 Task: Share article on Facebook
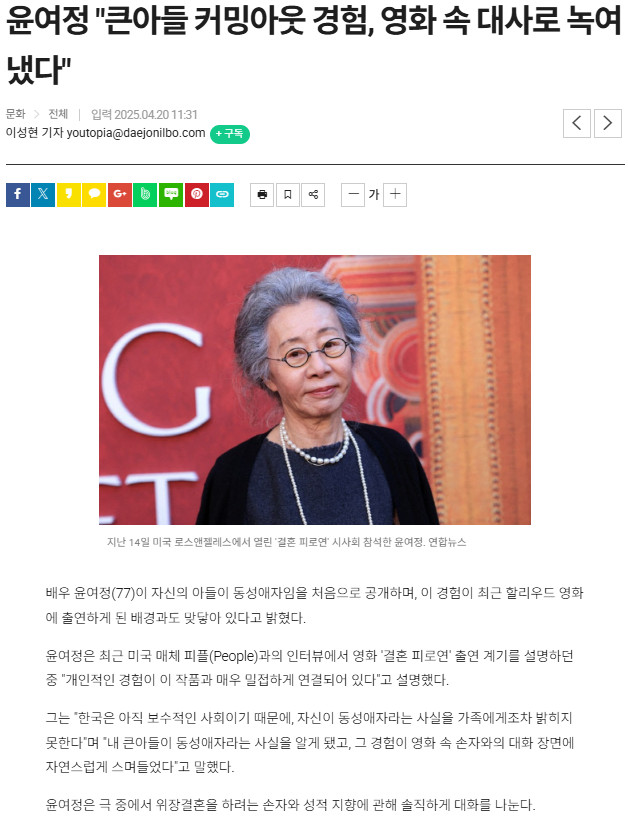click(18, 195)
